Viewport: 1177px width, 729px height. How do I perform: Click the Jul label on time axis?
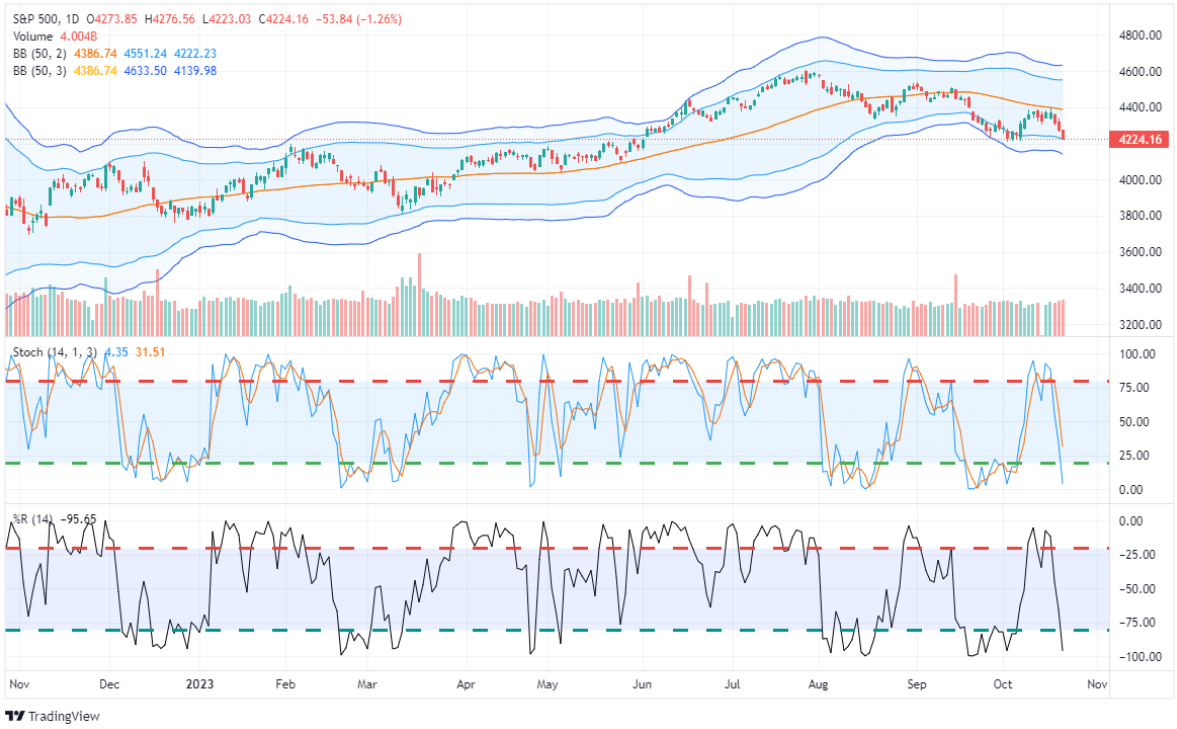[732, 684]
